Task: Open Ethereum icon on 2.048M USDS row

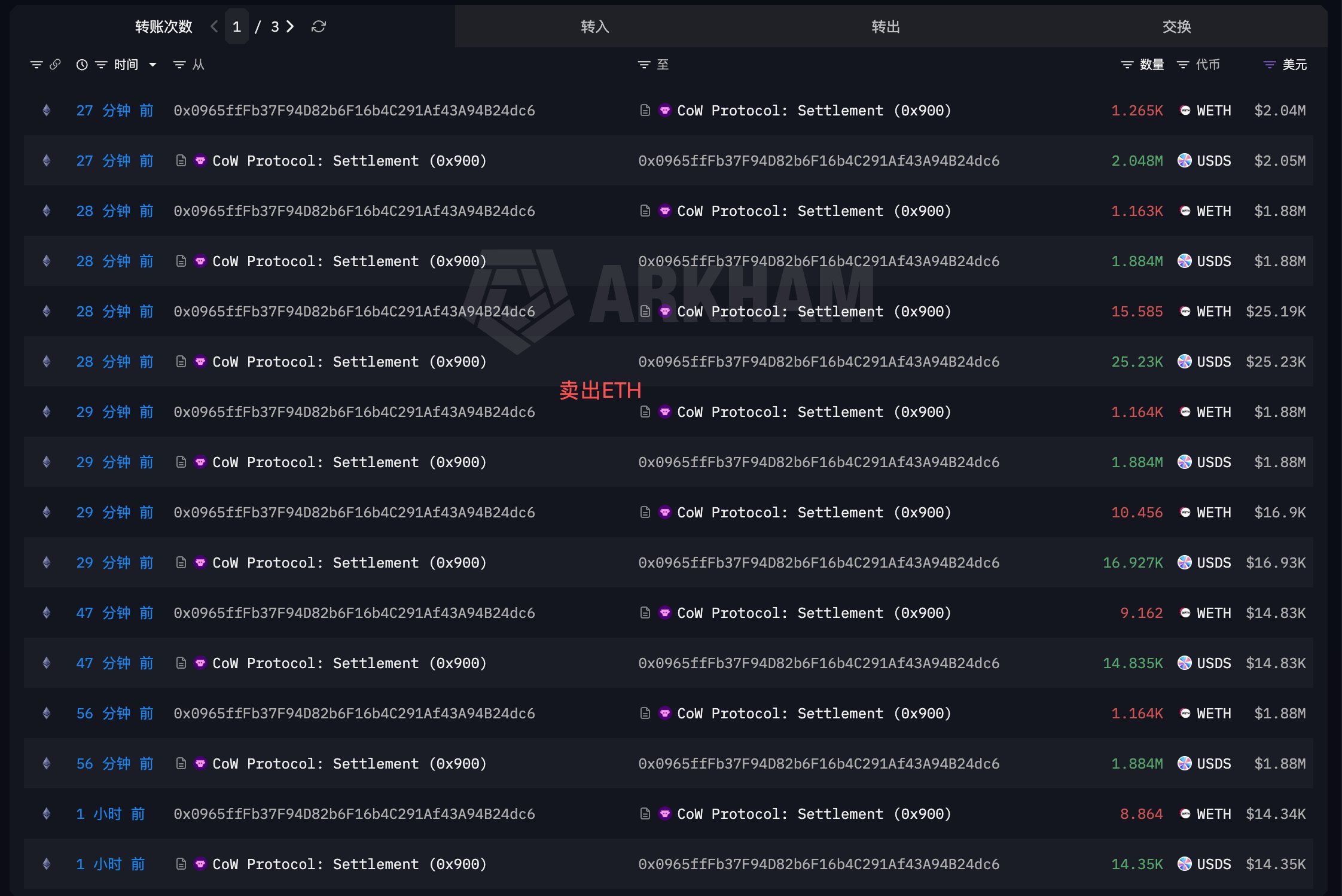Action: (47, 160)
